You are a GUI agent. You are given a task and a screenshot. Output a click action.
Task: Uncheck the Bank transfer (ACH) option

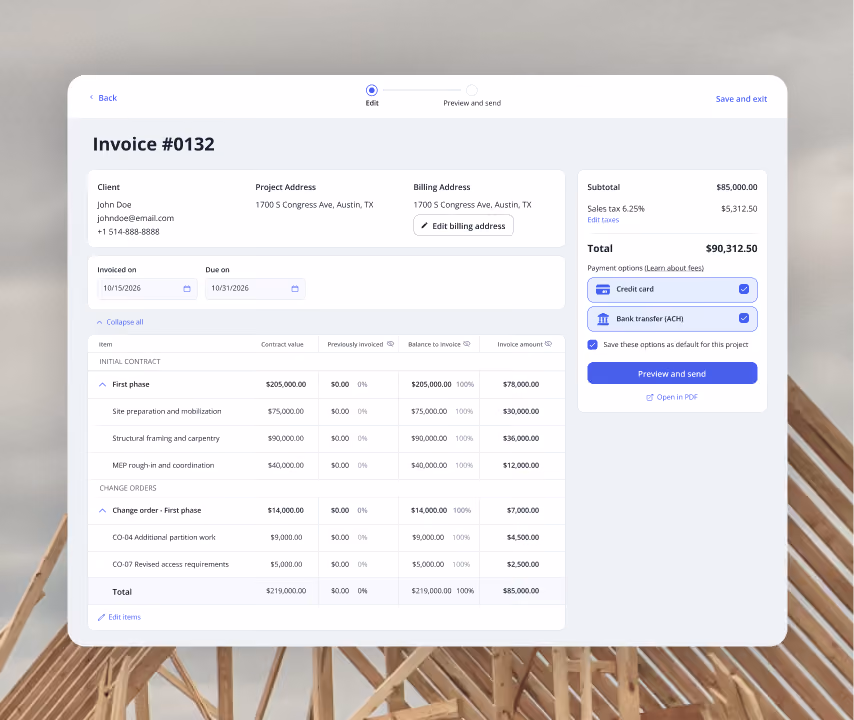(x=743, y=318)
